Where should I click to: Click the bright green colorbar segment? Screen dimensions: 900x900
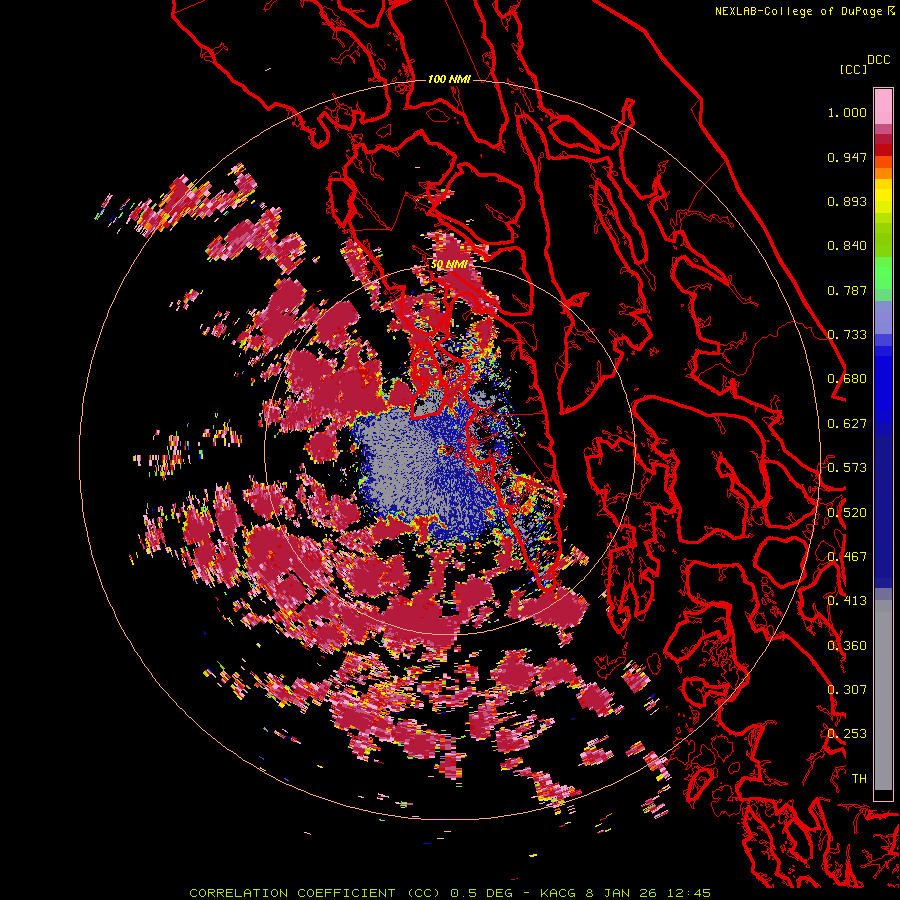coord(883,273)
